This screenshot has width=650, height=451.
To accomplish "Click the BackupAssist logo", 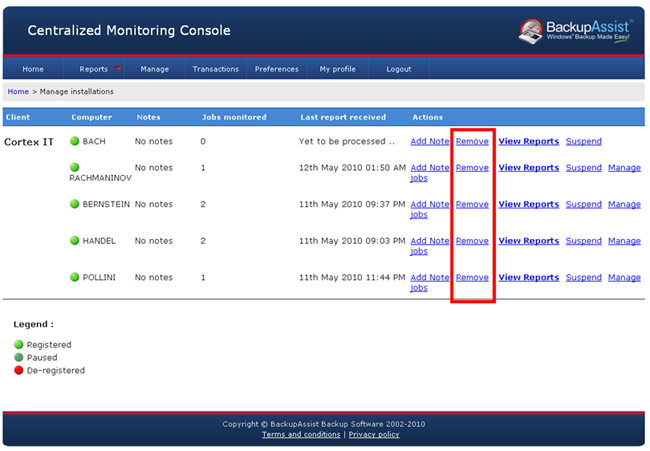I will click(575, 31).
